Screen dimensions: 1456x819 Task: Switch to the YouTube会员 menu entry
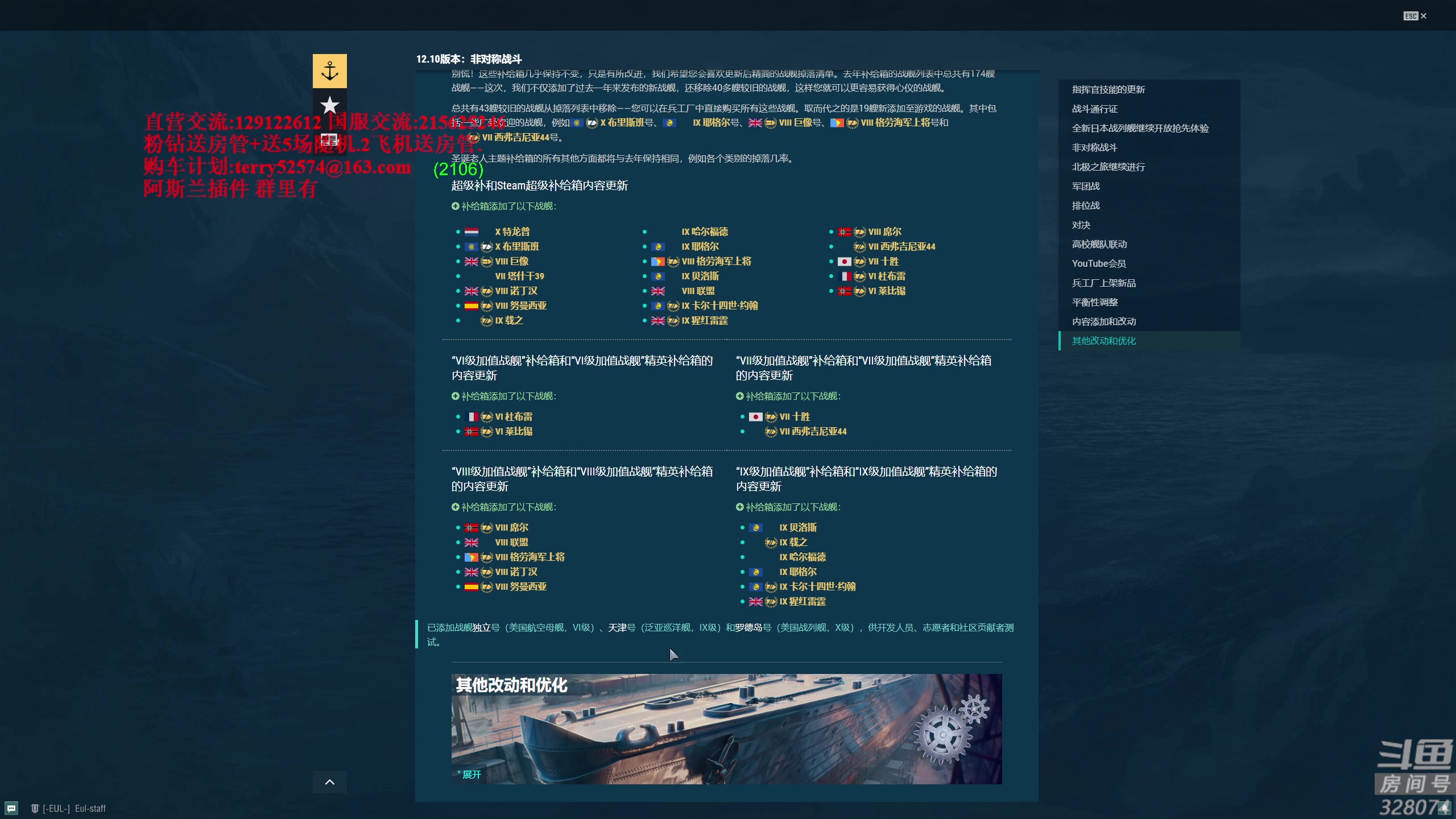[x=1099, y=263]
